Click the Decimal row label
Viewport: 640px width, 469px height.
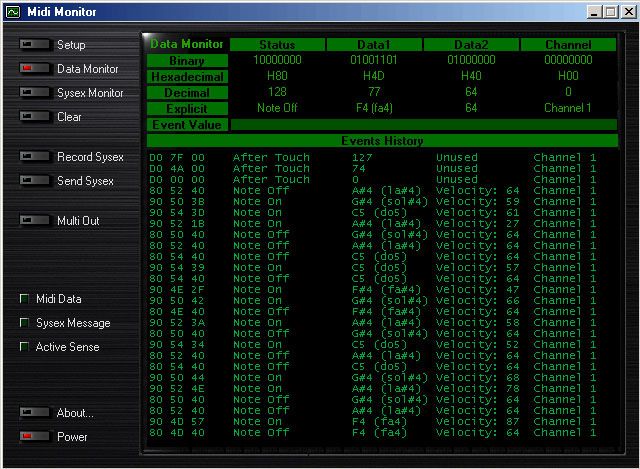click(187, 93)
